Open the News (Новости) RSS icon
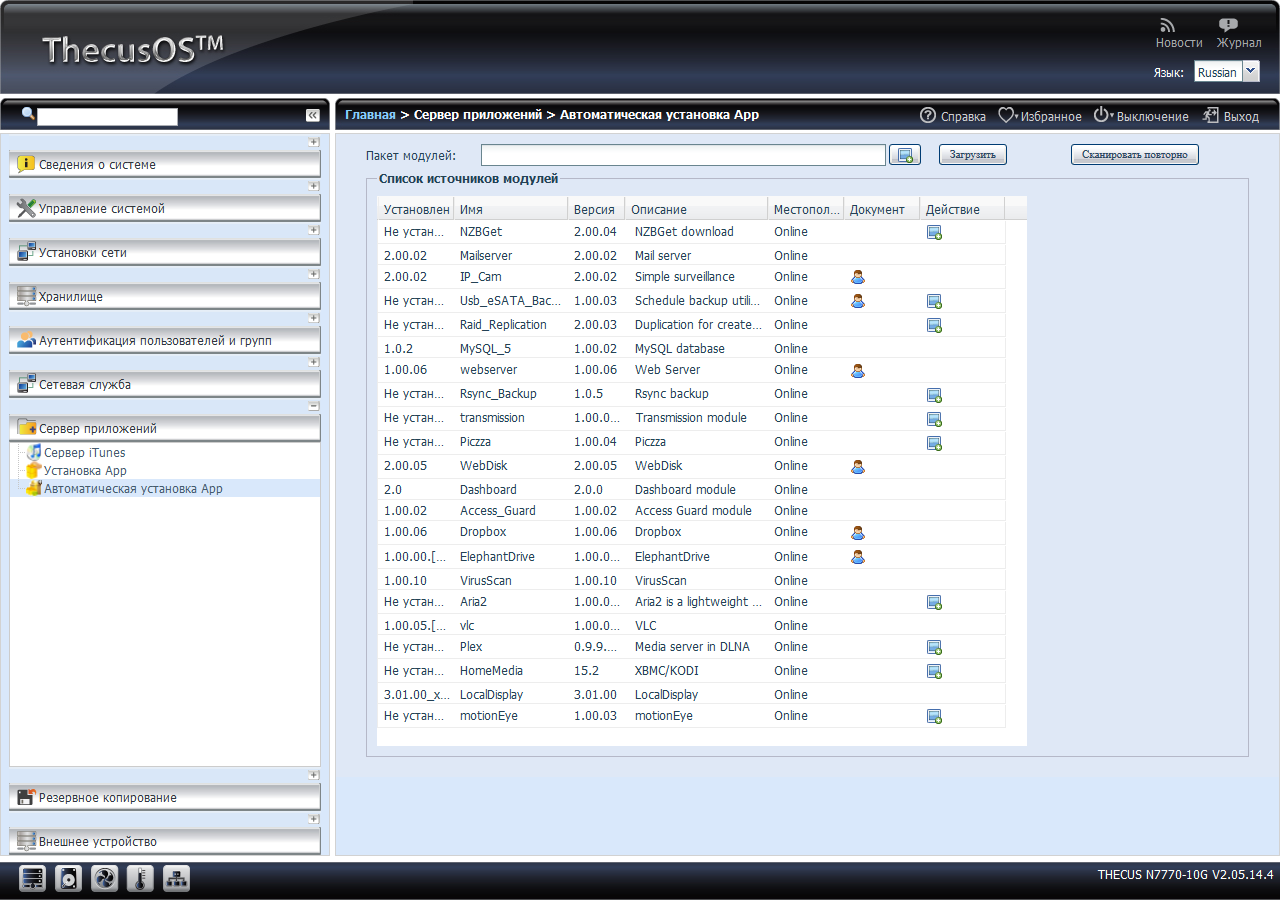 point(1168,25)
